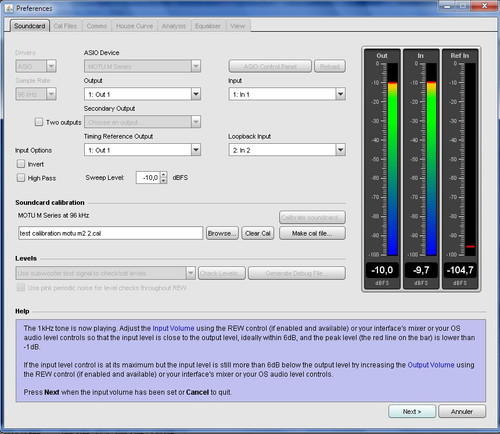Screen dimensions: 500x434
Task: Enable the Two outputs checkbox
Action: tap(39, 122)
